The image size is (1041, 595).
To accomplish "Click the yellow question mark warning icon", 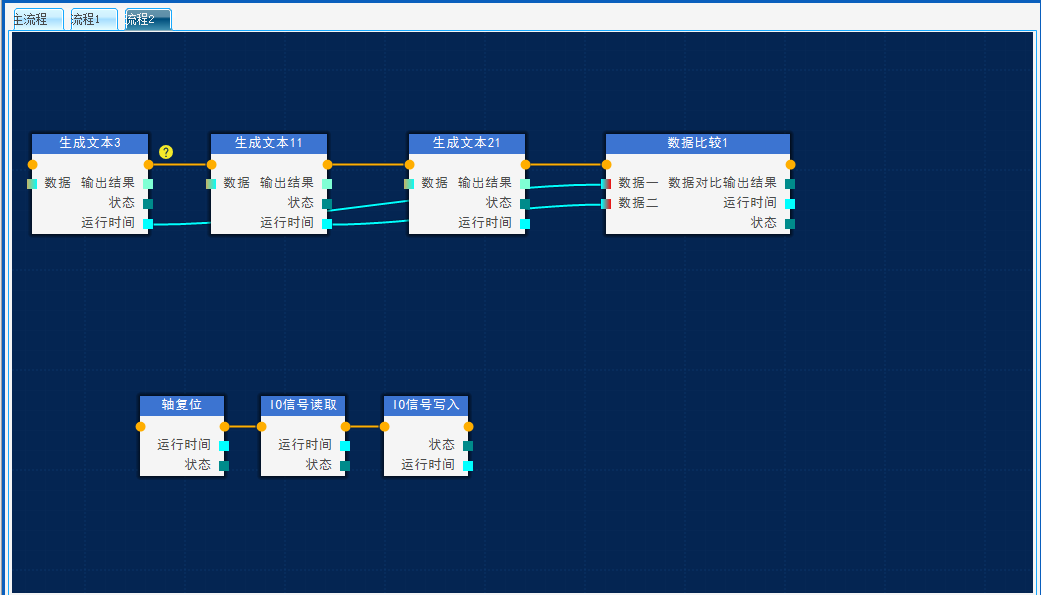I will (x=166, y=152).
